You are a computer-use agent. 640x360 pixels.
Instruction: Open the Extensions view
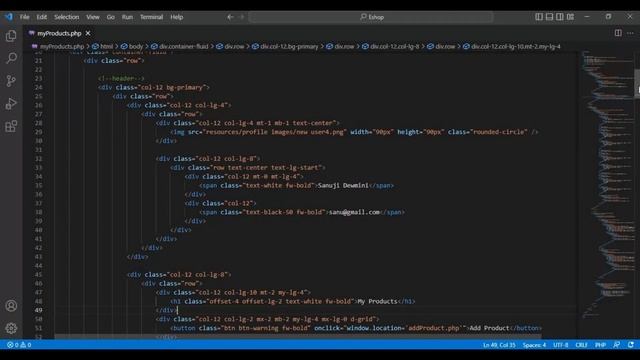[x=11, y=126]
